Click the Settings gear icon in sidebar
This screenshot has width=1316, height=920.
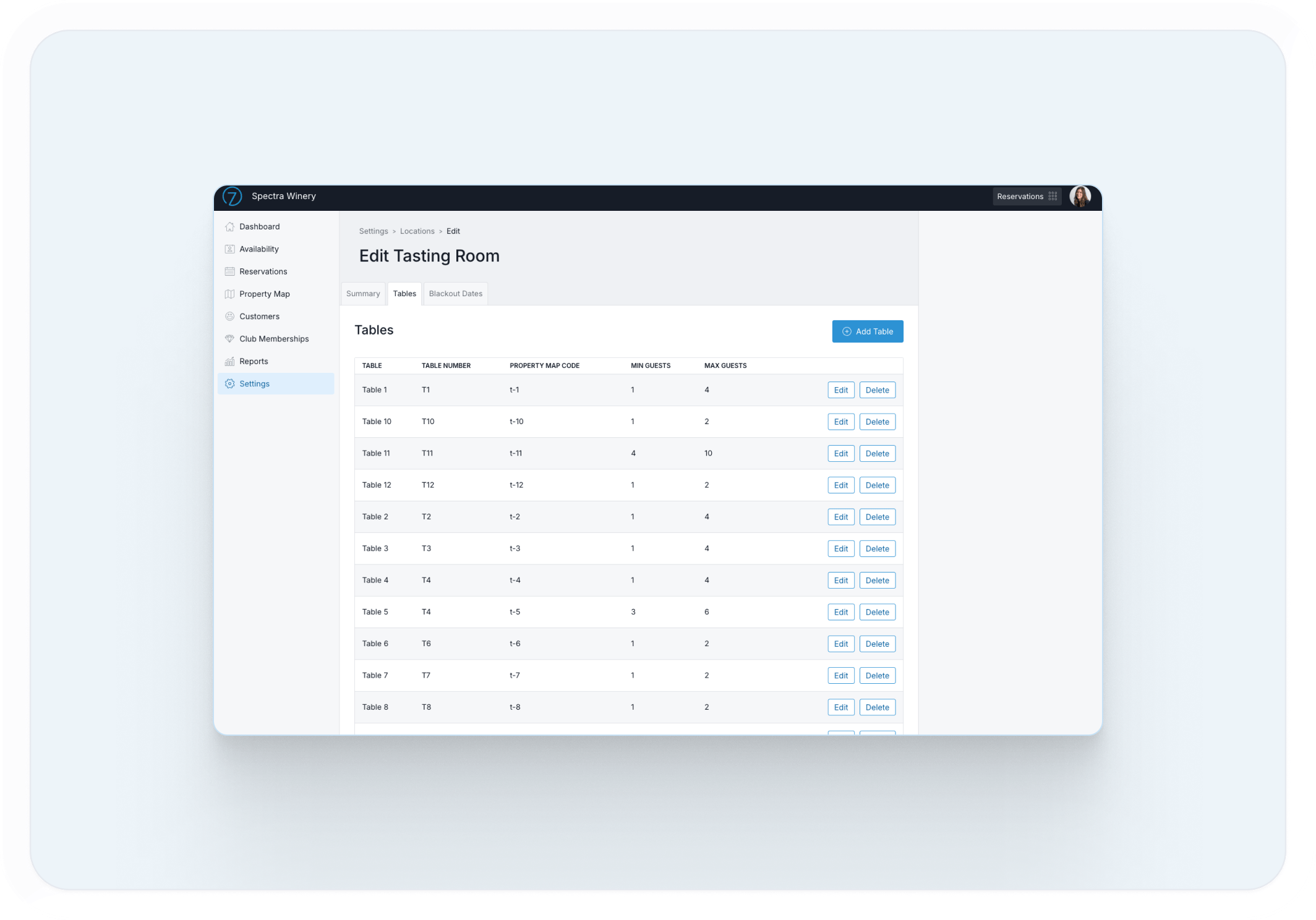click(x=230, y=384)
